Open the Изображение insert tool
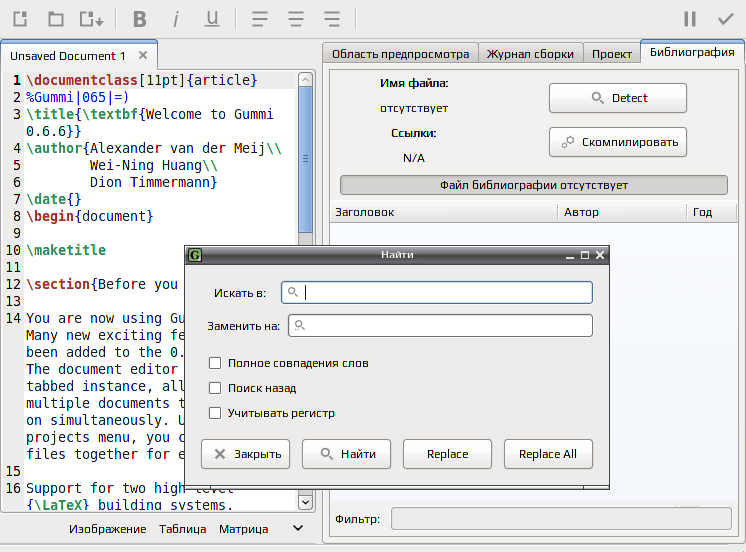The width and height of the screenshot is (746, 552). 108,529
